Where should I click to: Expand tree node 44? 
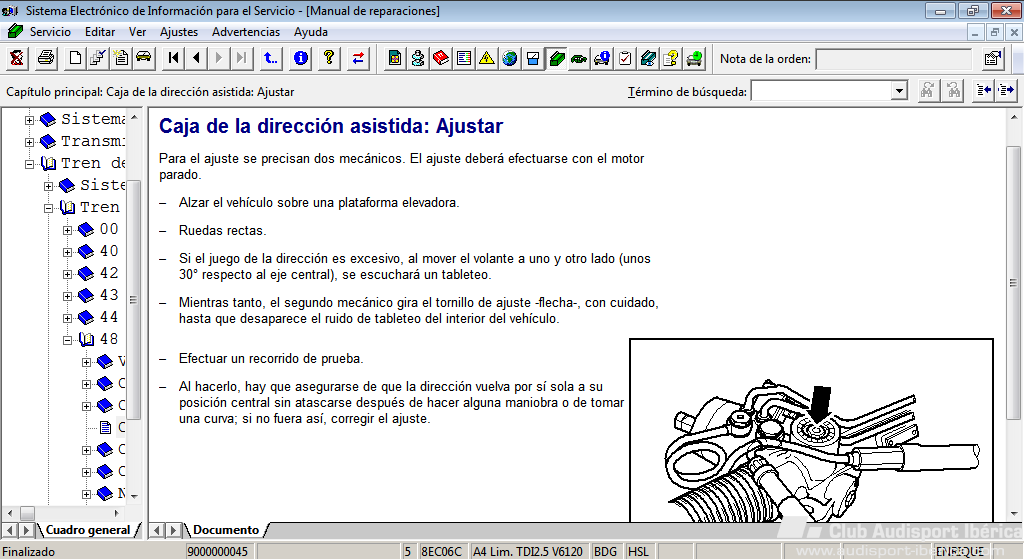pyautogui.click(x=67, y=318)
